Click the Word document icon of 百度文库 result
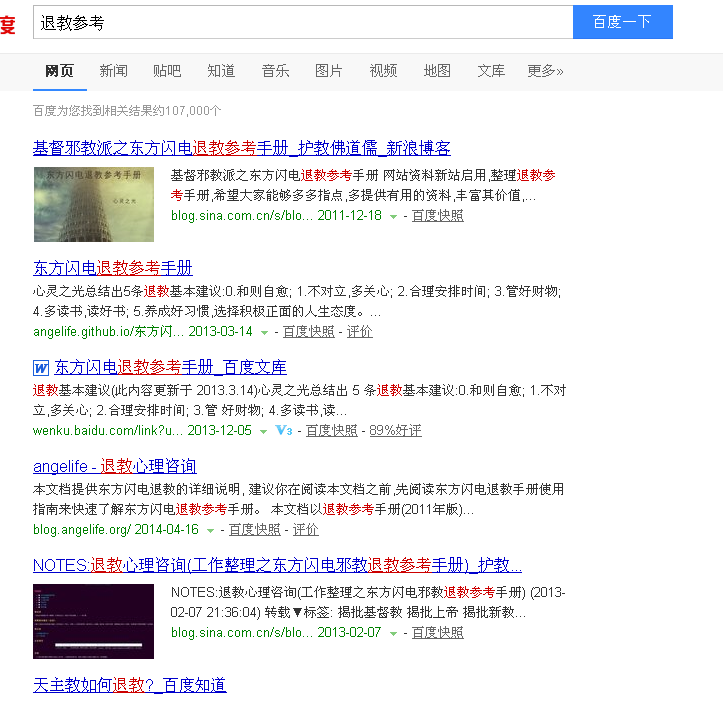723x701 pixels. [41, 368]
